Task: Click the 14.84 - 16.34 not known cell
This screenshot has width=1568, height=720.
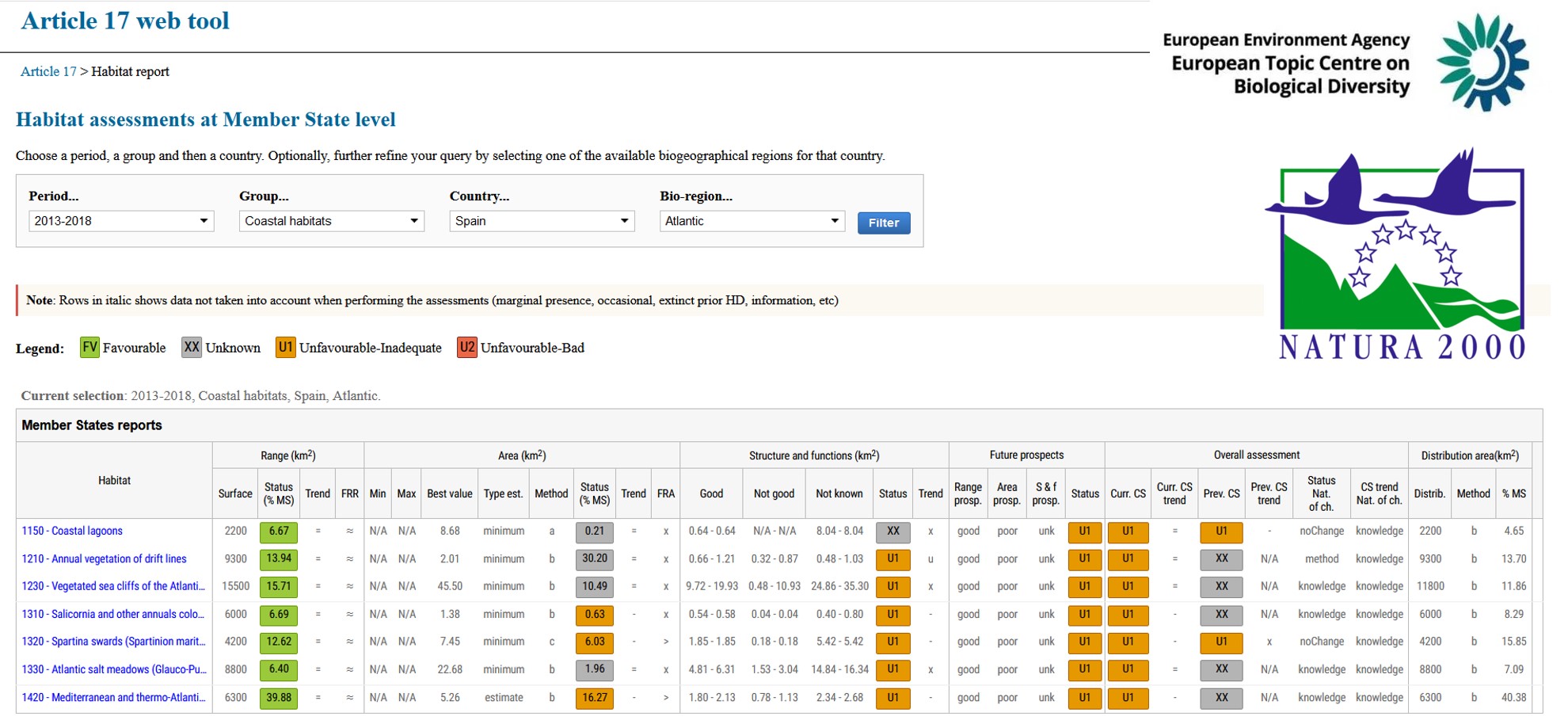Action: (839, 669)
